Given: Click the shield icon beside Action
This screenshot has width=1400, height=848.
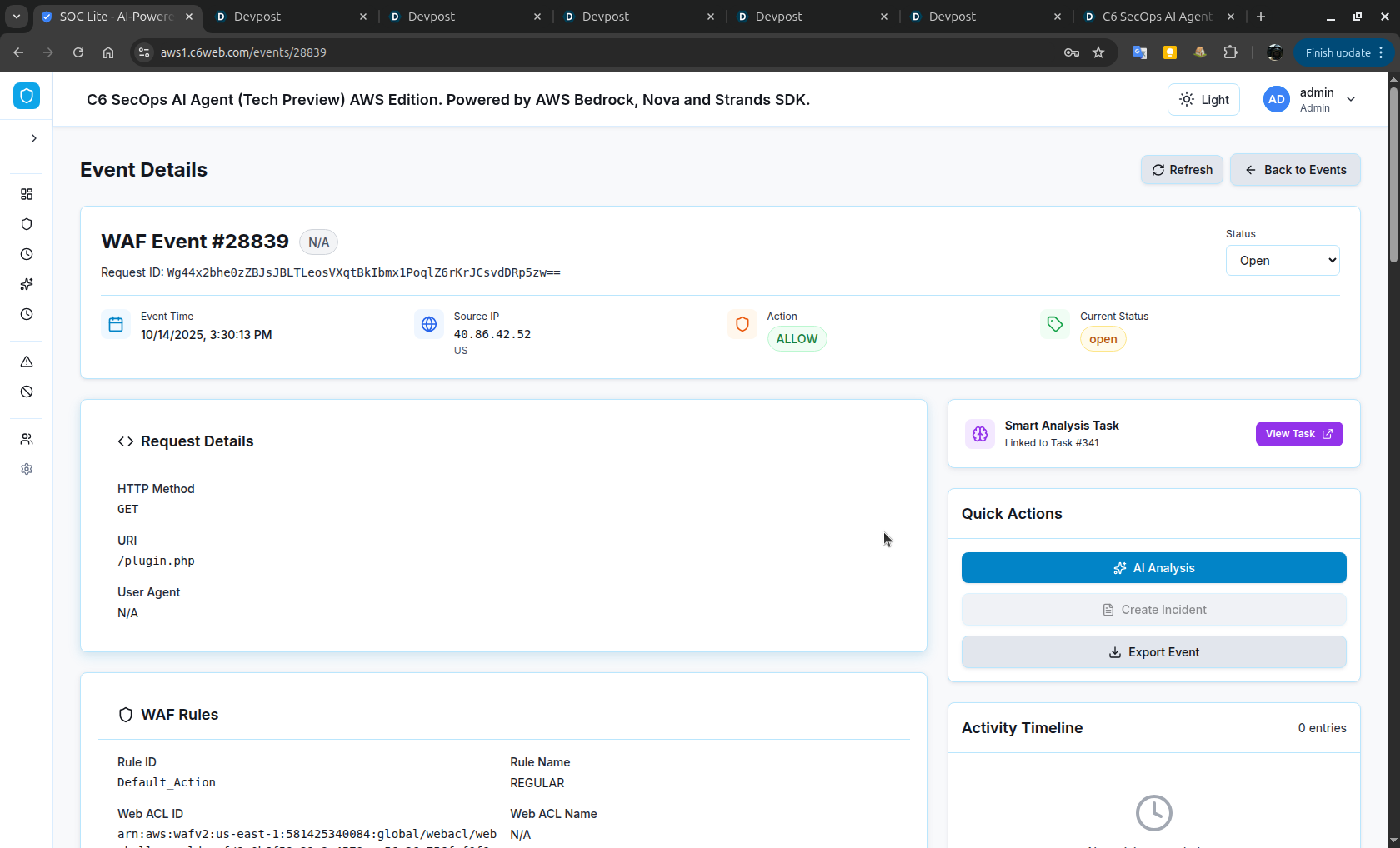Looking at the screenshot, I should (742, 324).
